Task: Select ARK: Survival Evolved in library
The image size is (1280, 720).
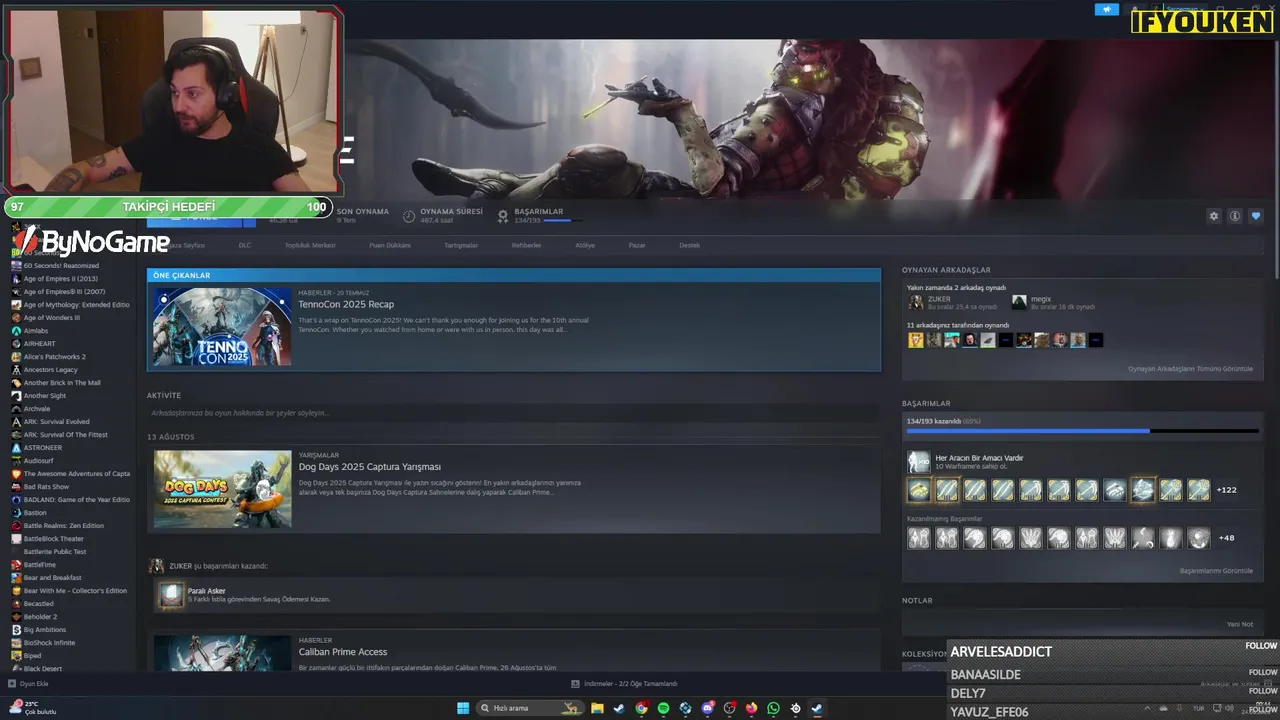Action: click(x=57, y=422)
